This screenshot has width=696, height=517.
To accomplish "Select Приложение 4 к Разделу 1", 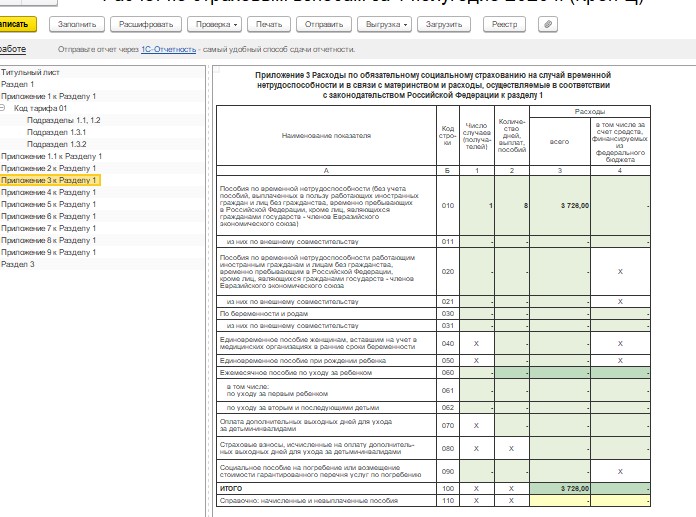I will coord(48,192).
